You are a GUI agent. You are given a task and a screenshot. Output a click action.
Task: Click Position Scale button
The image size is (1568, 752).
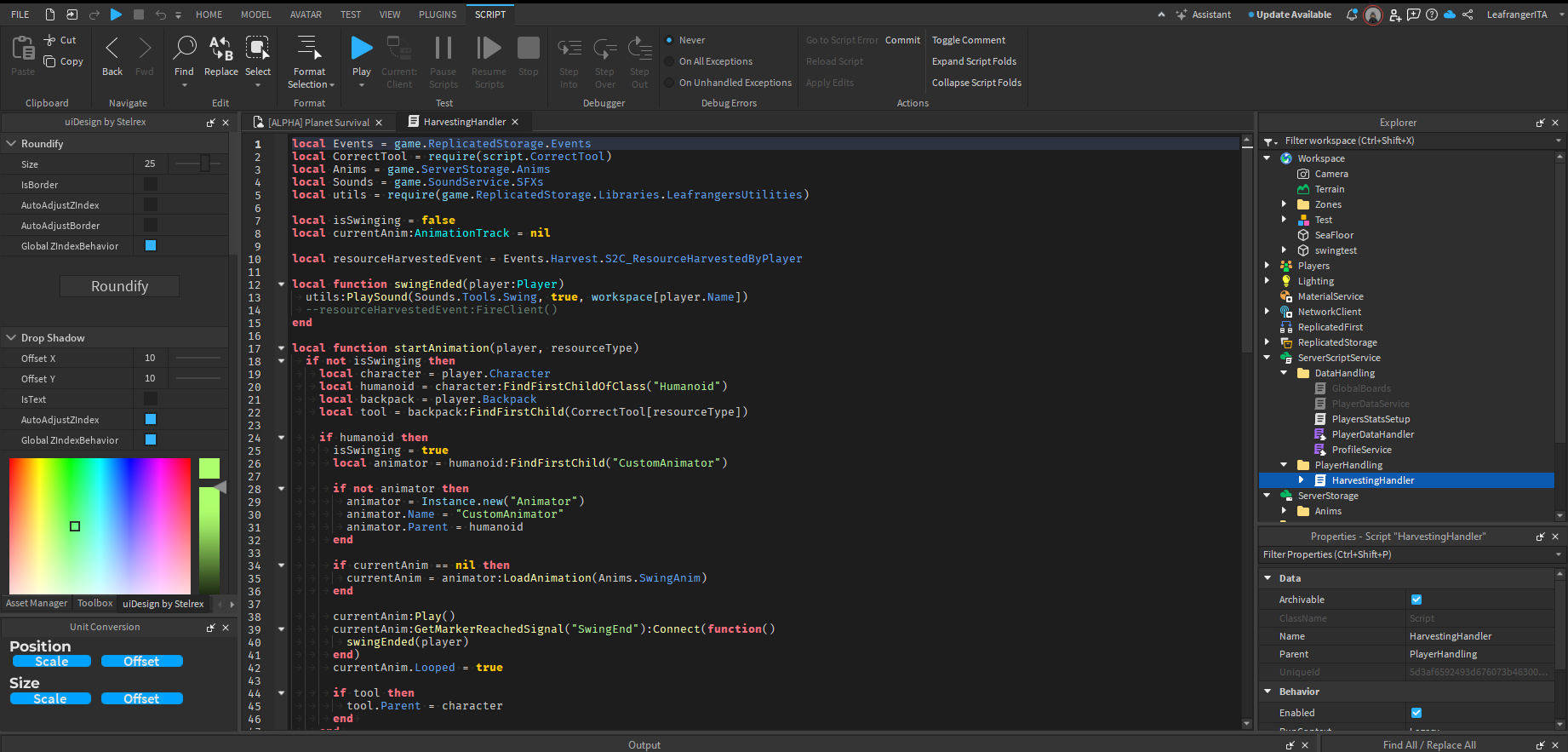[51, 661]
